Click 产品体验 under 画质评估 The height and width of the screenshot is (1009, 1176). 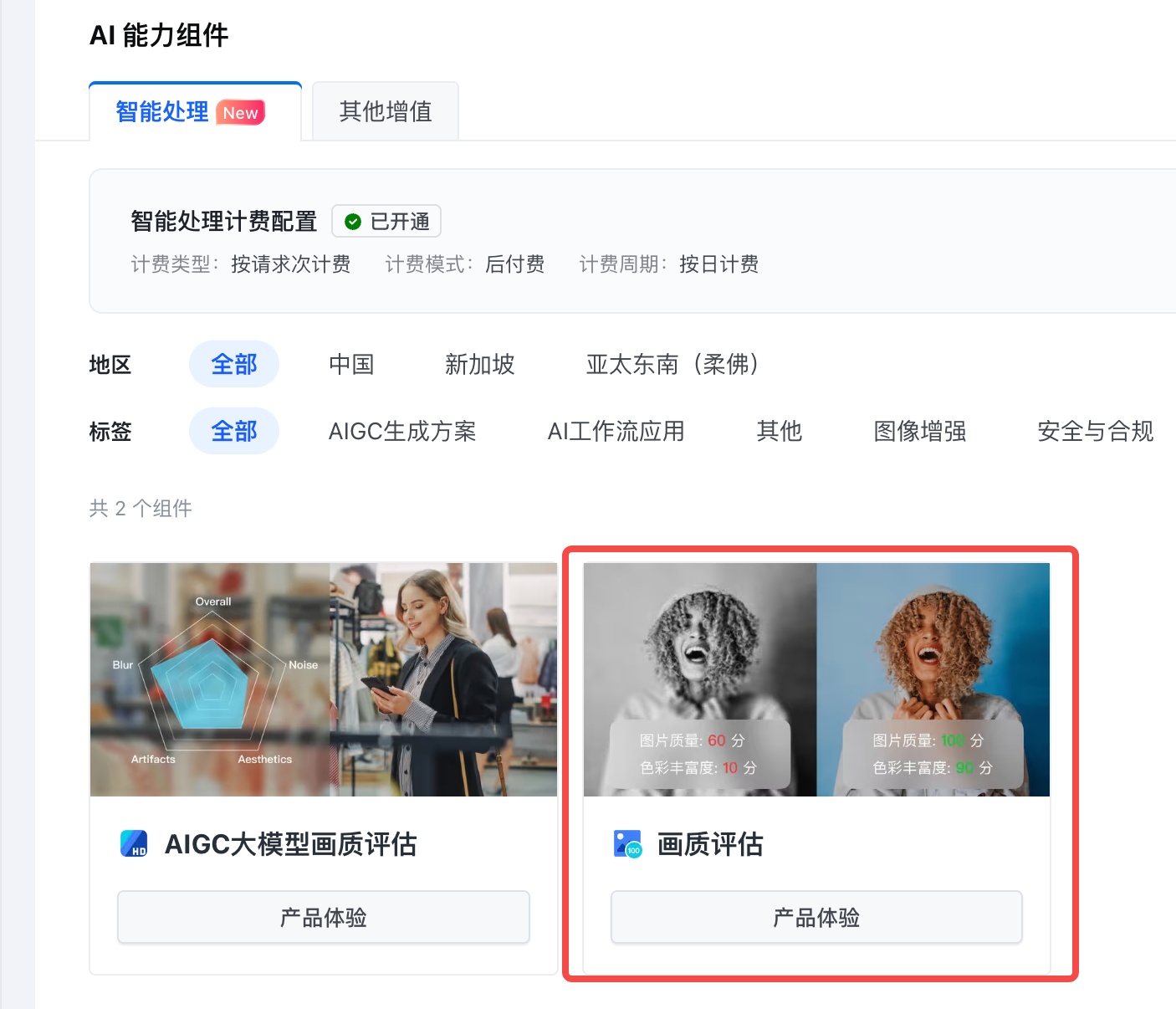pyautogui.click(x=816, y=917)
